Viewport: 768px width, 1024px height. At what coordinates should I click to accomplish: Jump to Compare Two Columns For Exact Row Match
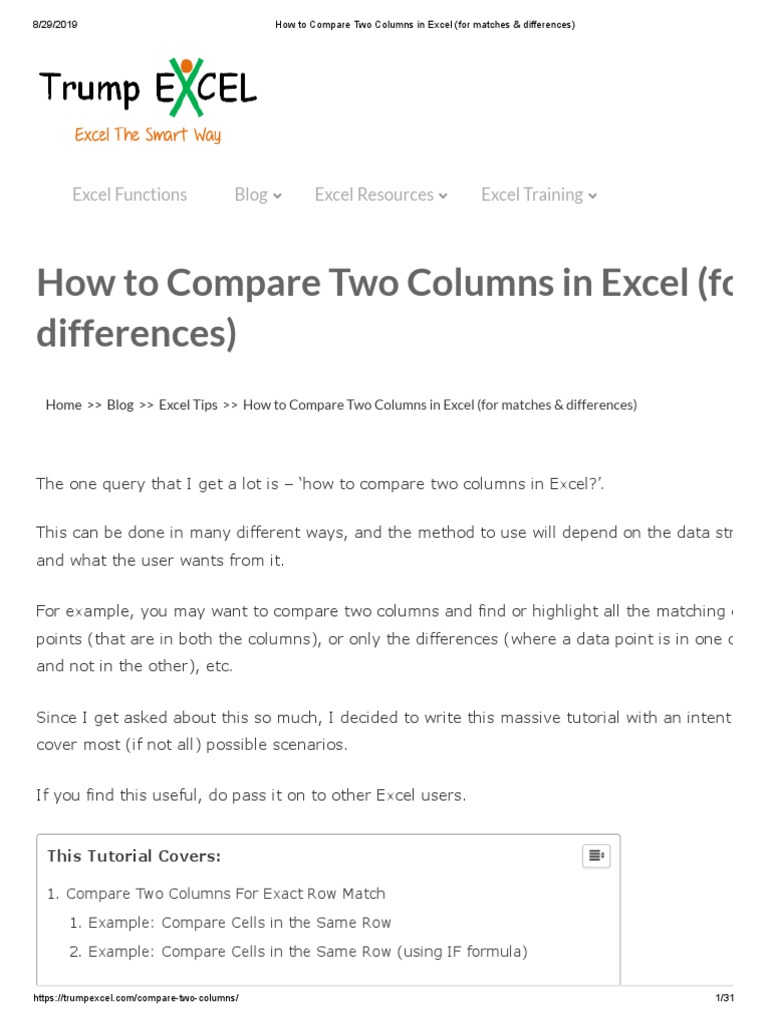pyautogui.click(x=225, y=893)
